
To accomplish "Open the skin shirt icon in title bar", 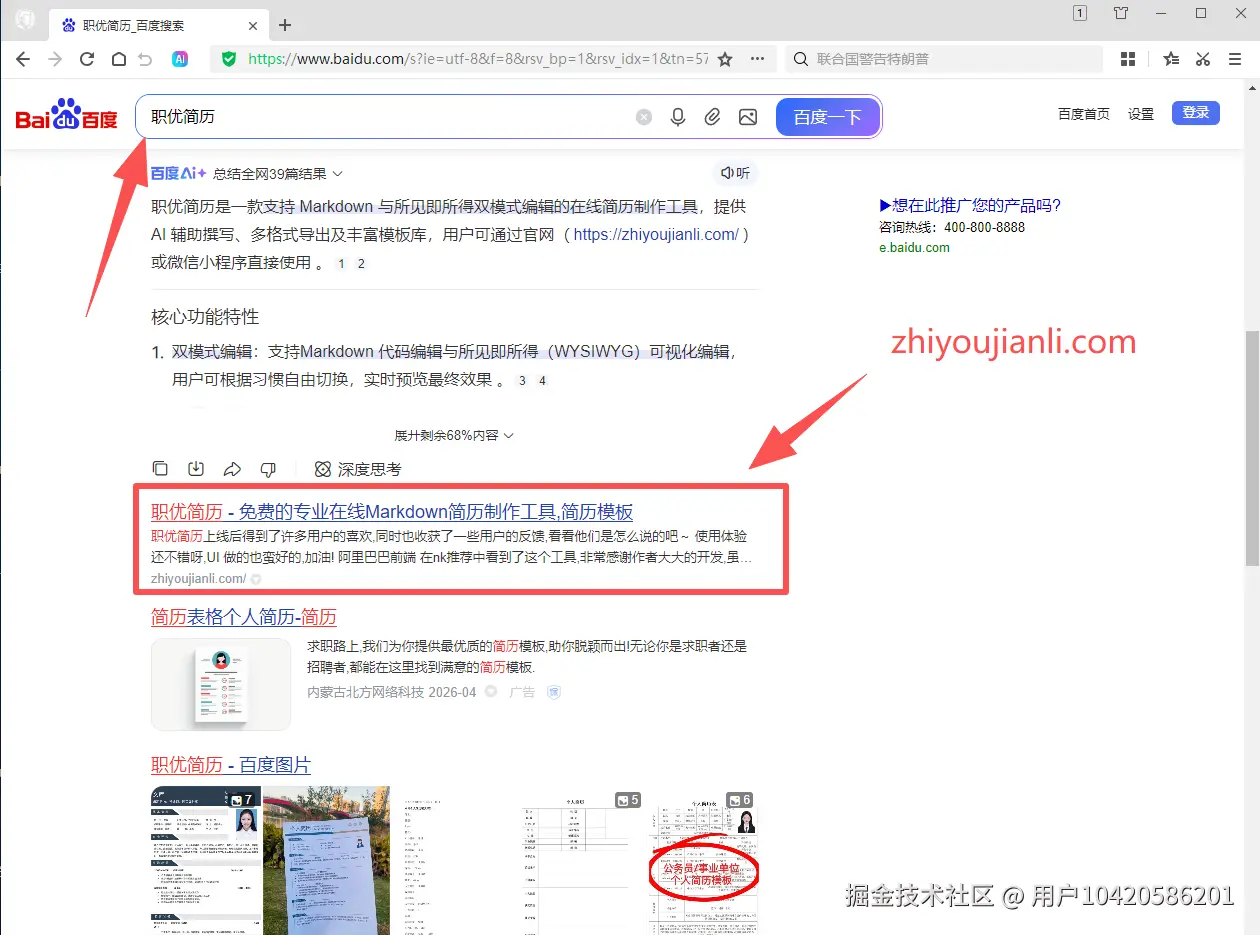I will pyautogui.click(x=1121, y=13).
